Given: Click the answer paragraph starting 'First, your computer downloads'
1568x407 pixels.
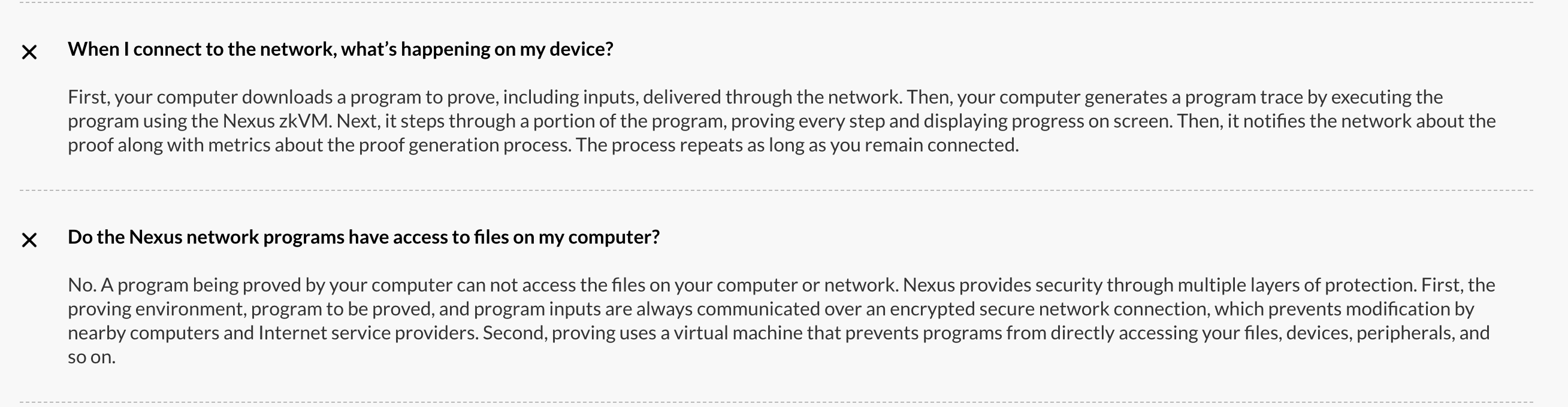Looking at the screenshot, I should (x=781, y=121).
